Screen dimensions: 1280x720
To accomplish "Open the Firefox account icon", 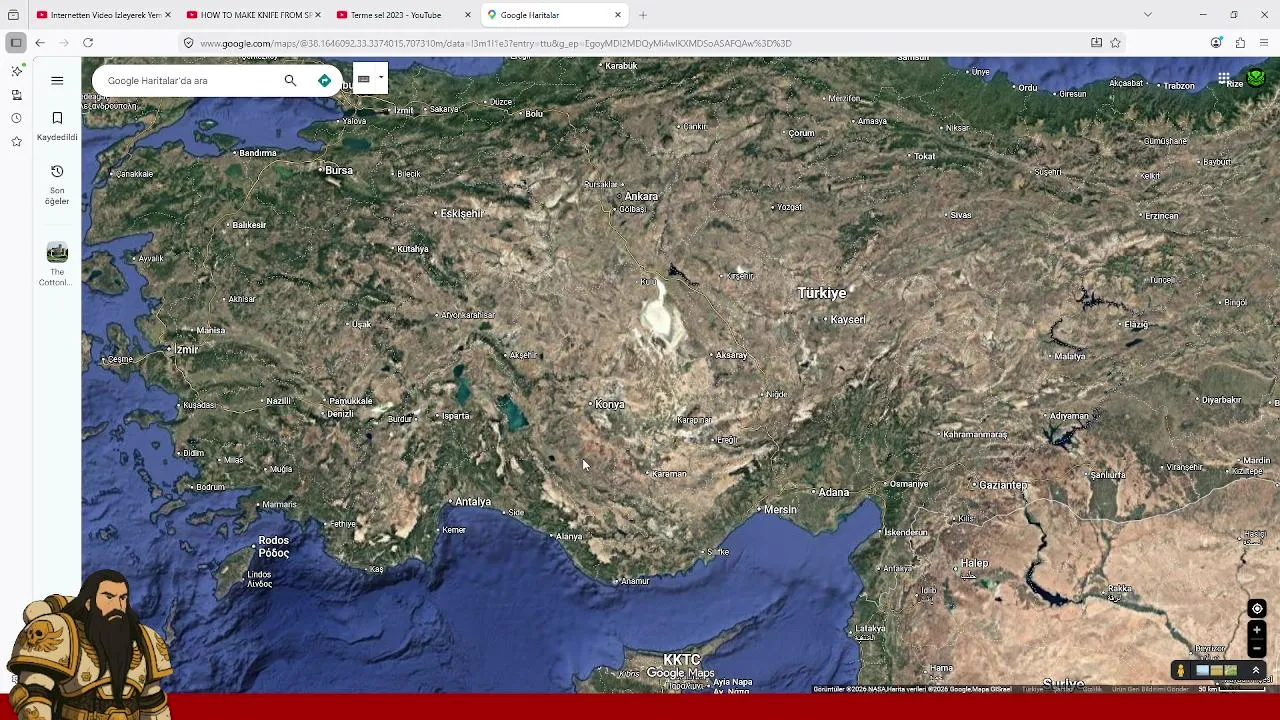I will [1216, 43].
